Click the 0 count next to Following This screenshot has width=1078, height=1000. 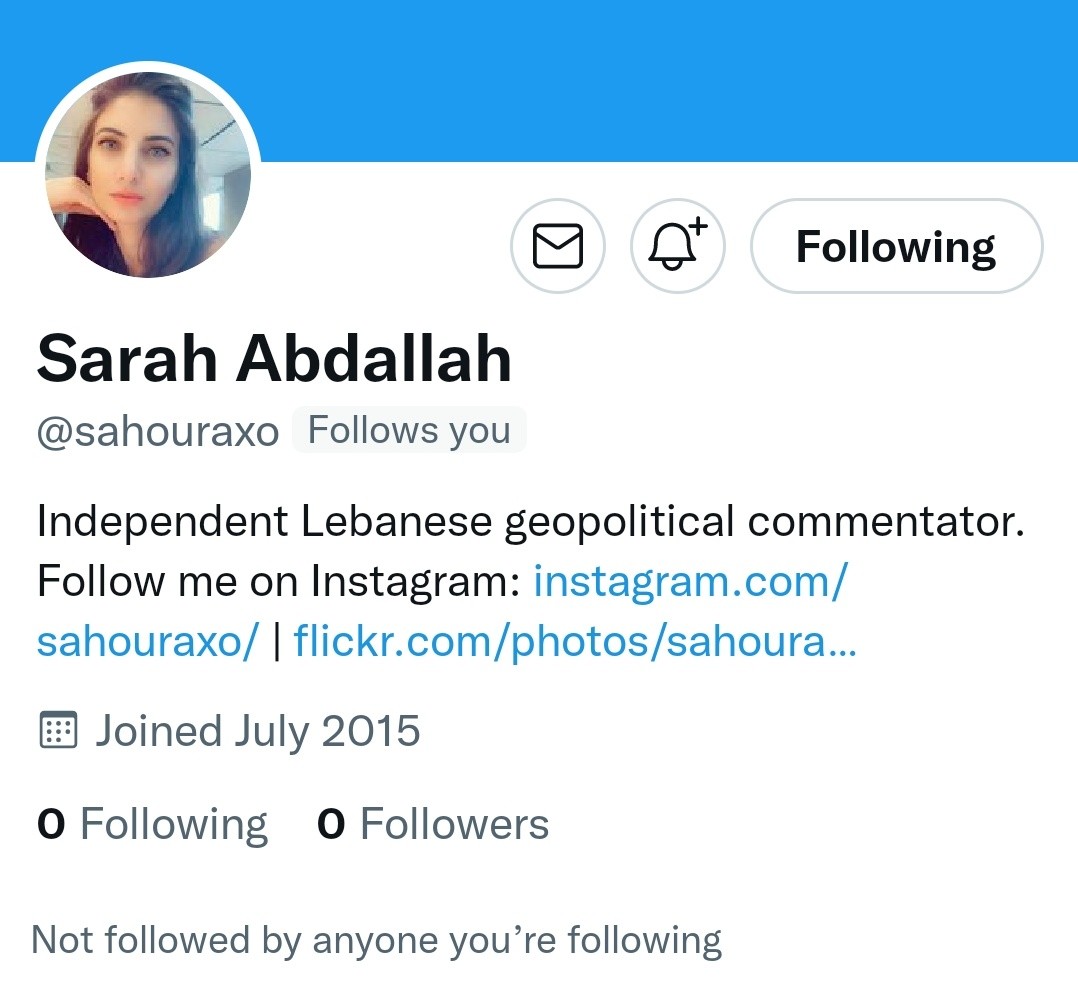(51, 824)
